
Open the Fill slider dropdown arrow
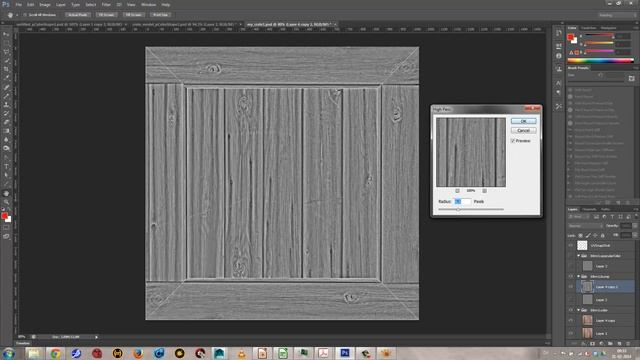pos(635,236)
